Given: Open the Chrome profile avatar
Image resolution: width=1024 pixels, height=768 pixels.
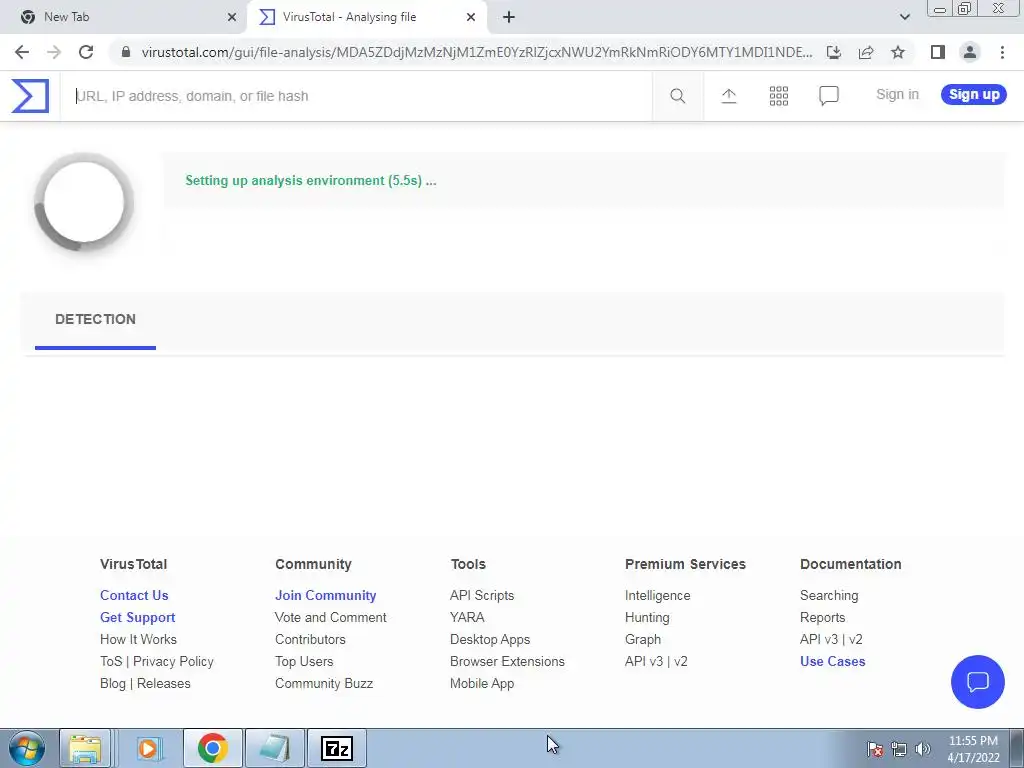Looking at the screenshot, I should (x=970, y=52).
